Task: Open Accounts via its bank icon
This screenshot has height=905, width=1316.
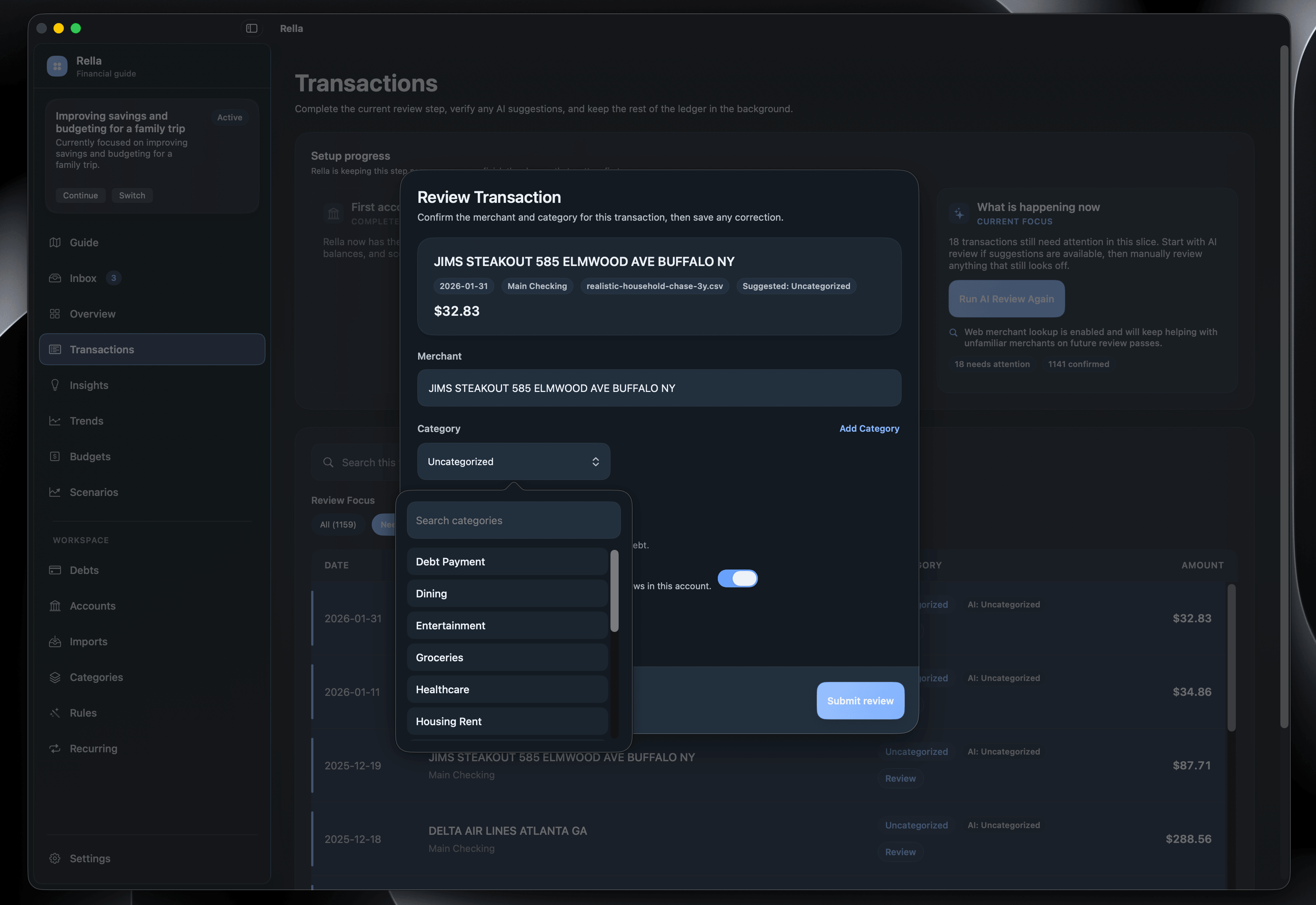Action: 55,606
